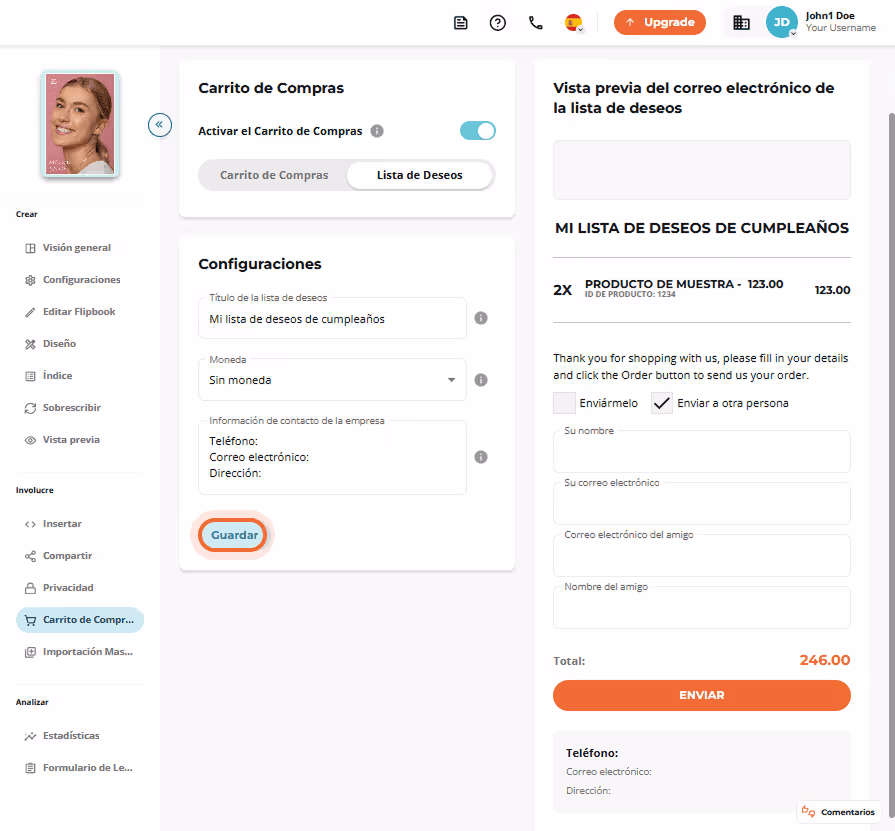
Task: Click the phone contact icon
Action: click(x=535, y=23)
